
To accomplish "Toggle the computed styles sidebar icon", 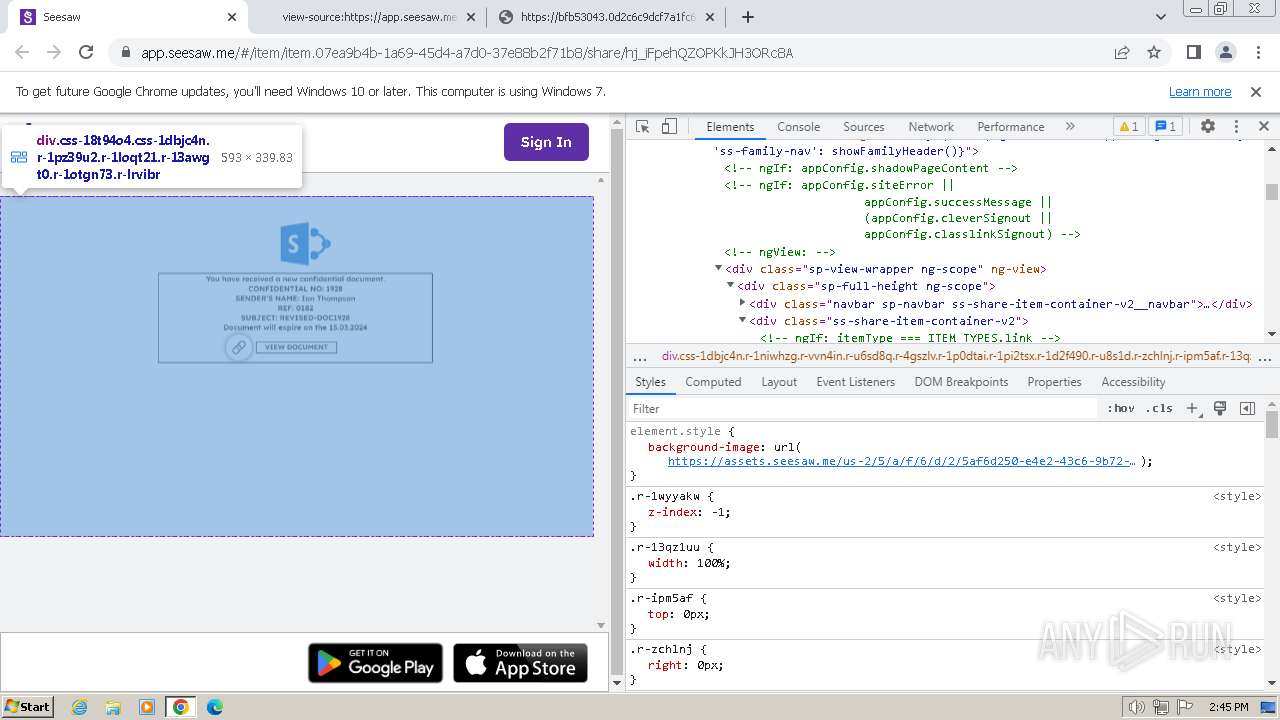I will [x=1247, y=408].
